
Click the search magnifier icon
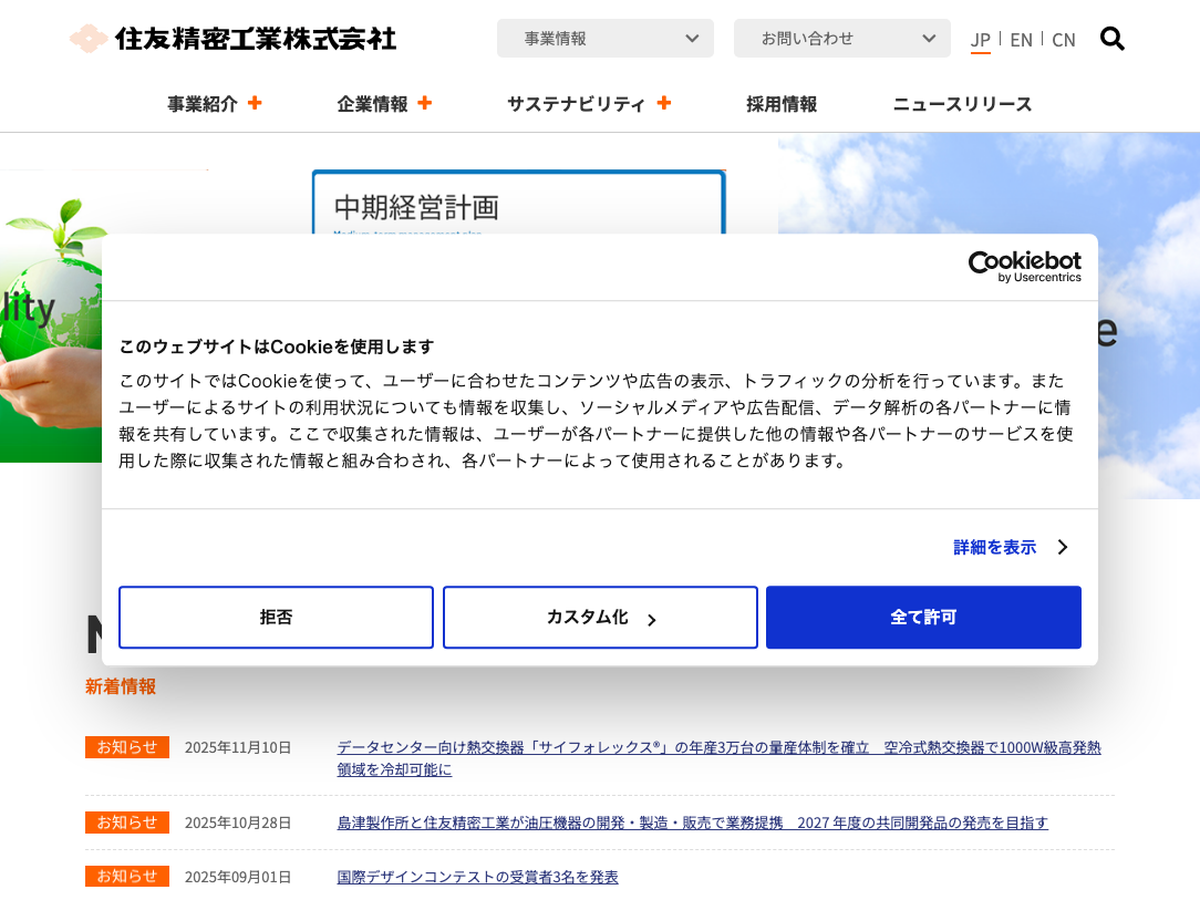click(1112, 39)
